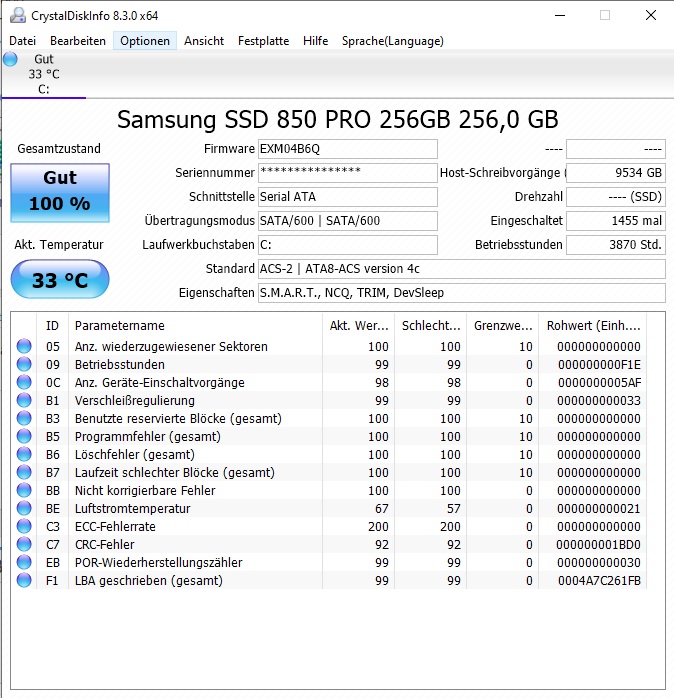Screen dimensions: 674x698
Task: Open the Festplatte menu
Action: pos(264,41)
